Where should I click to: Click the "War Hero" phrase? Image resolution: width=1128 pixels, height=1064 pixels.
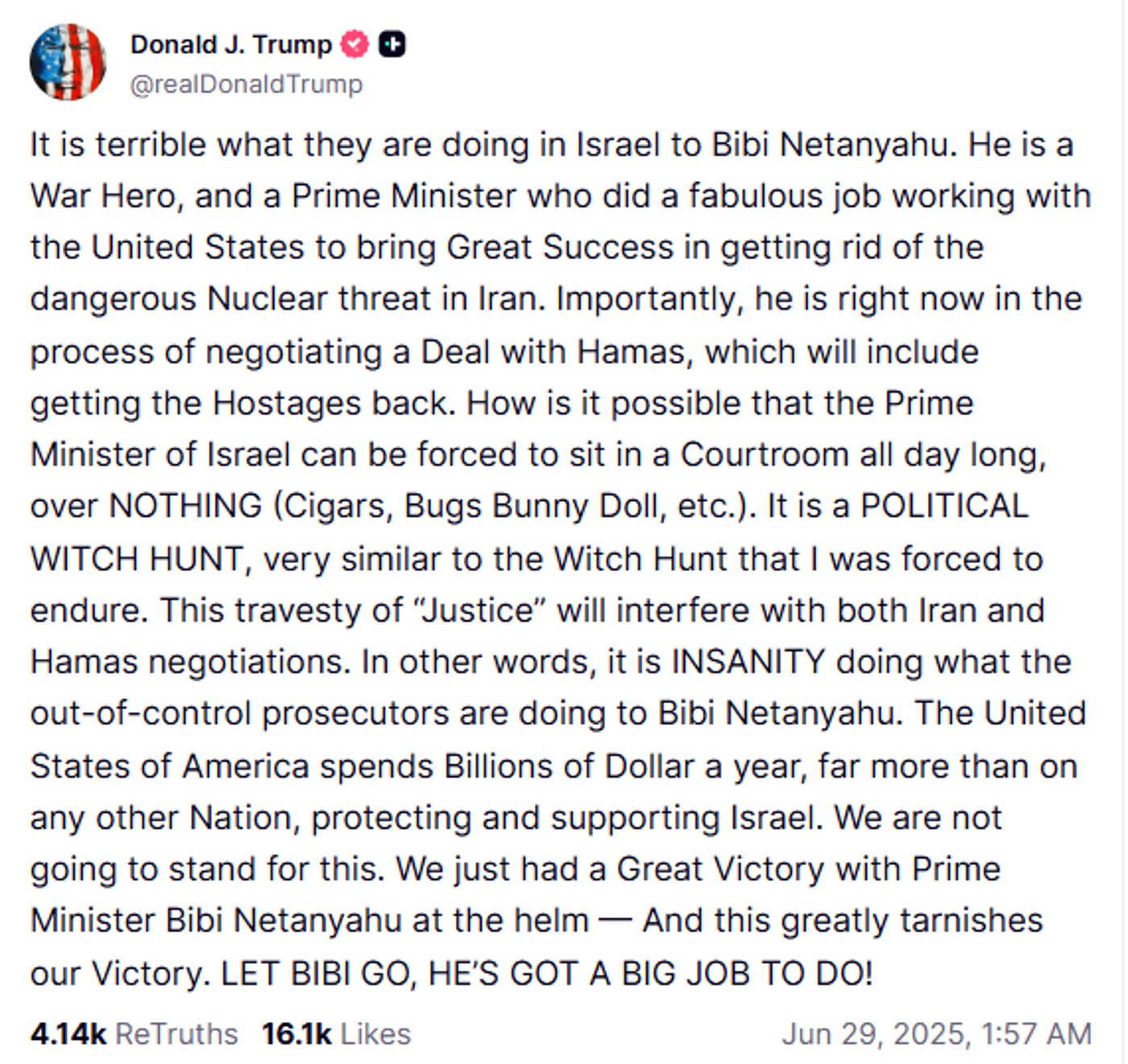pyautogui.click(x=100, y=196)
